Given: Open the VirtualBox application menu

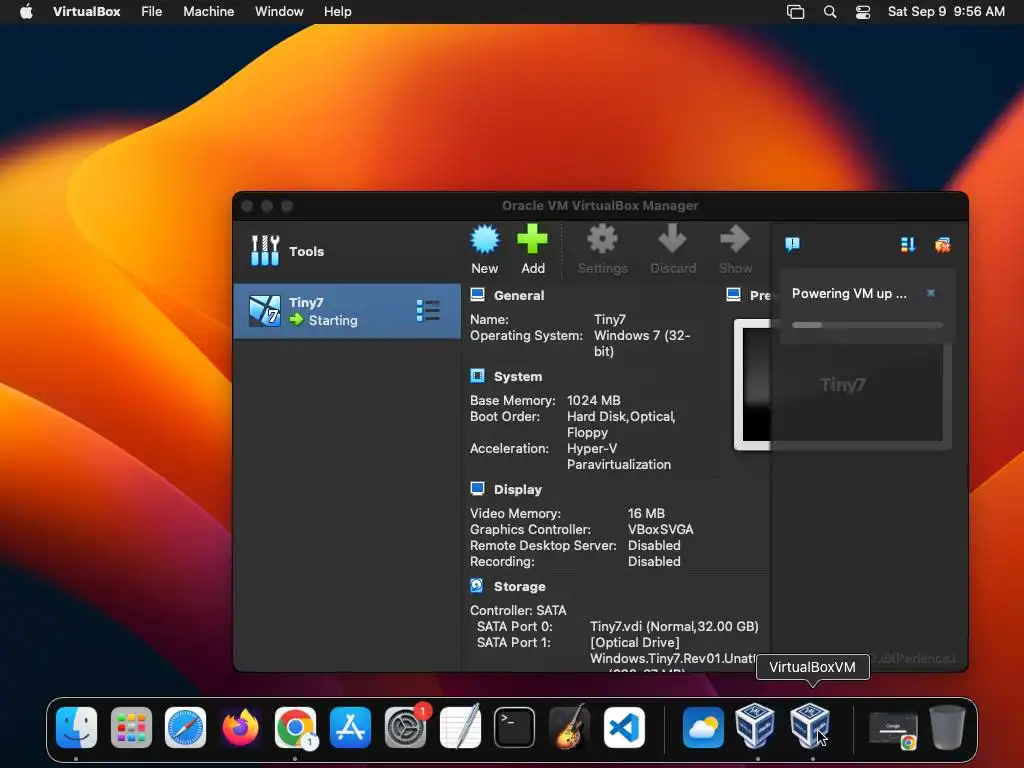Looking at the screenshot, I should 86,12.
